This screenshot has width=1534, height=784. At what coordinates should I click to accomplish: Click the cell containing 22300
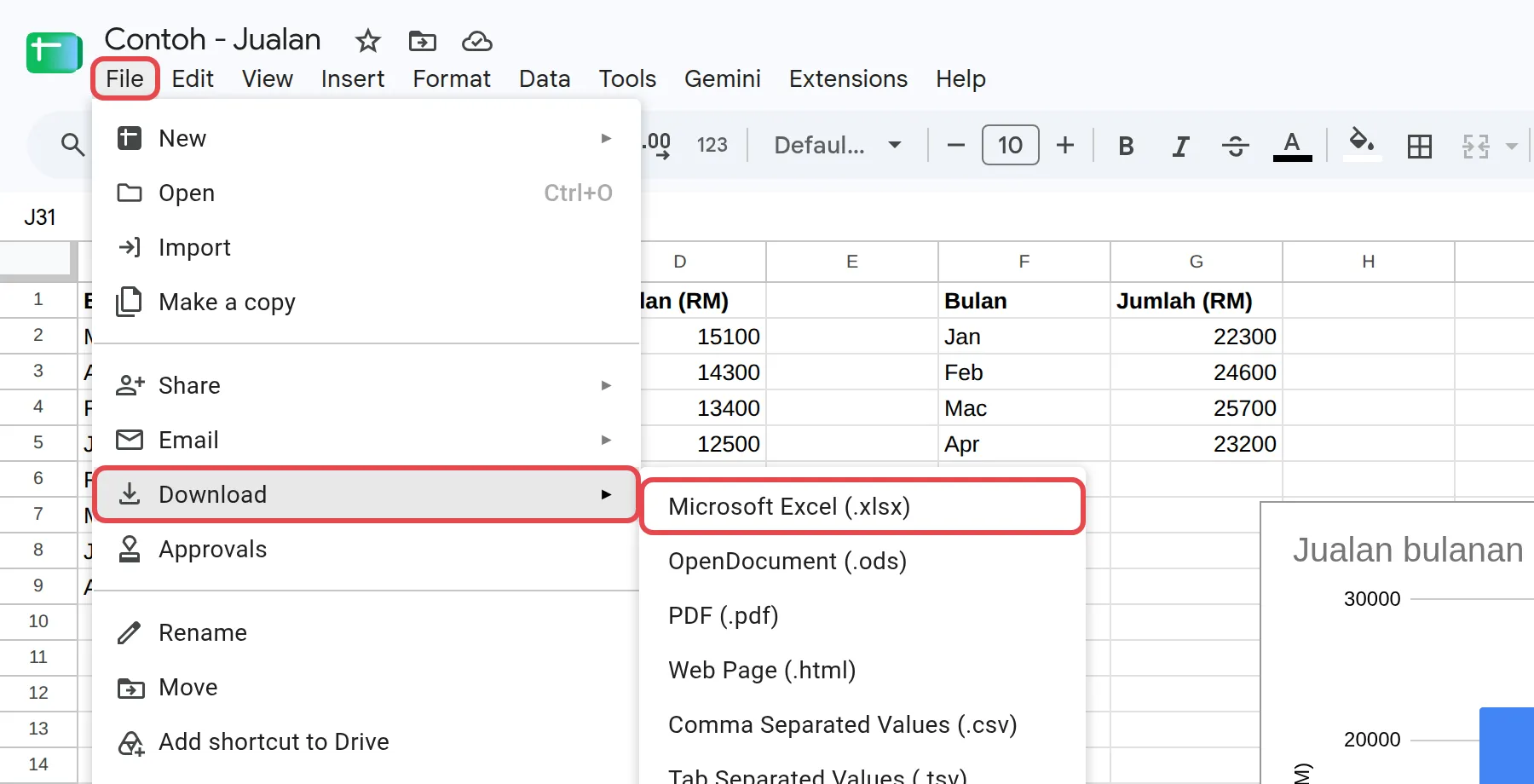tap(1197, 337)
